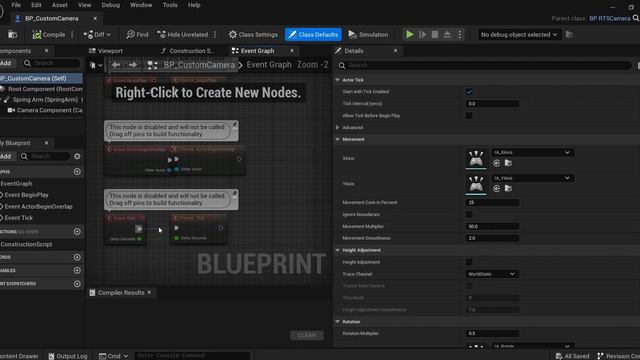Open My Blueprint settings gear

77,156
